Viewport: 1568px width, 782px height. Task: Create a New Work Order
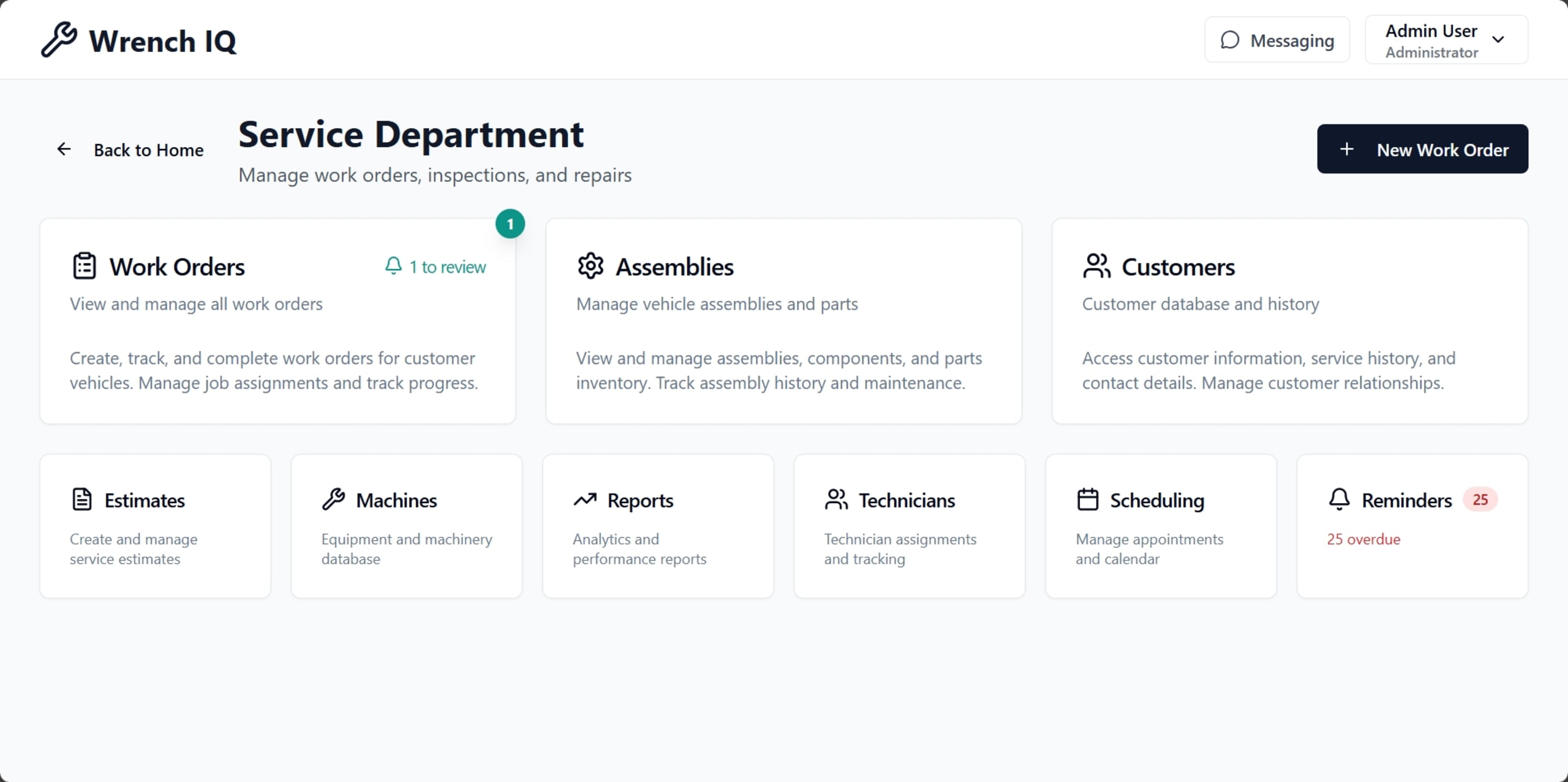1422,149
